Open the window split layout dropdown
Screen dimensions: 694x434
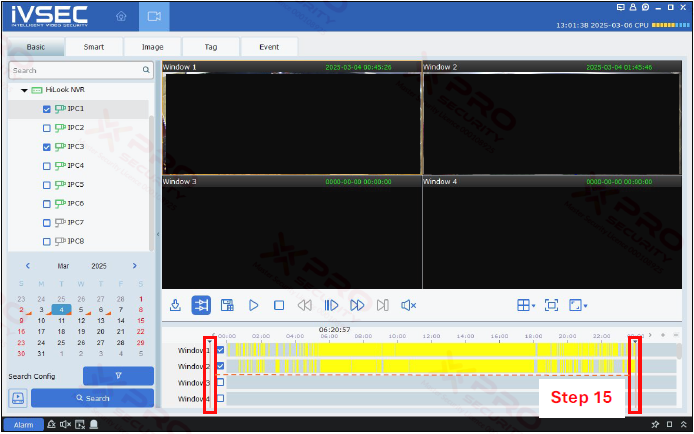coord(526,305)
